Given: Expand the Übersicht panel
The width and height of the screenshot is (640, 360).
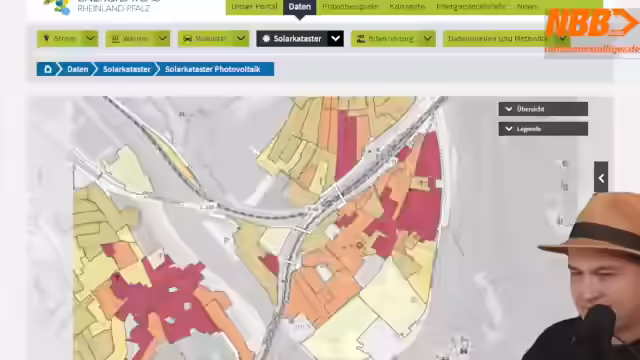Looking at the screenshot, I should coord(543,109).
